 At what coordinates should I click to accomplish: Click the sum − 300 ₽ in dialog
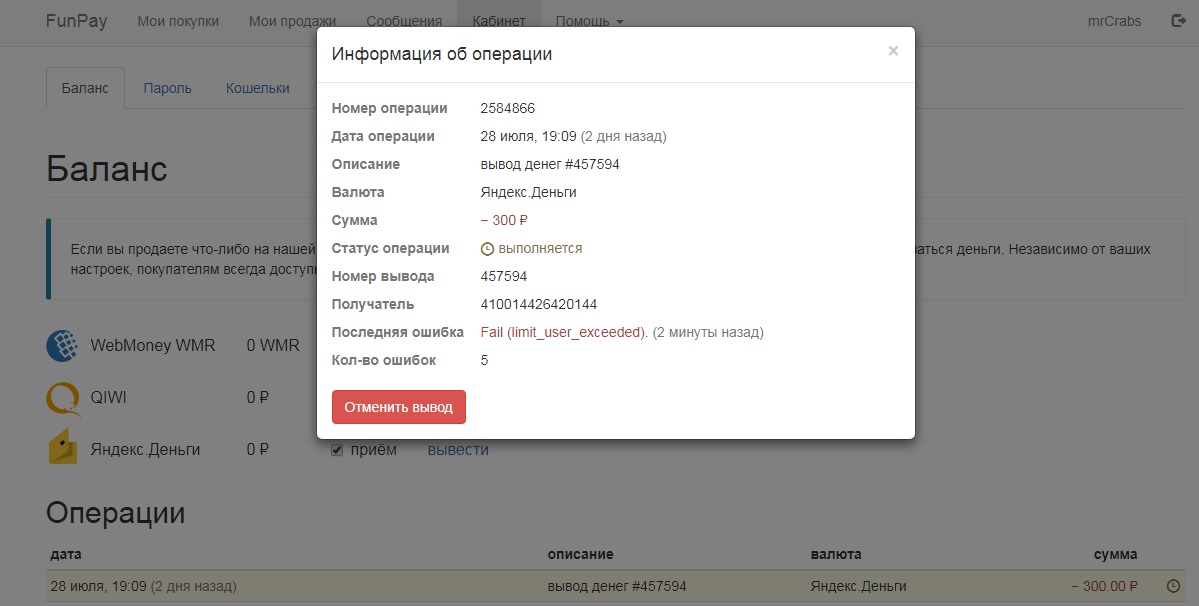tap(504, 220)
